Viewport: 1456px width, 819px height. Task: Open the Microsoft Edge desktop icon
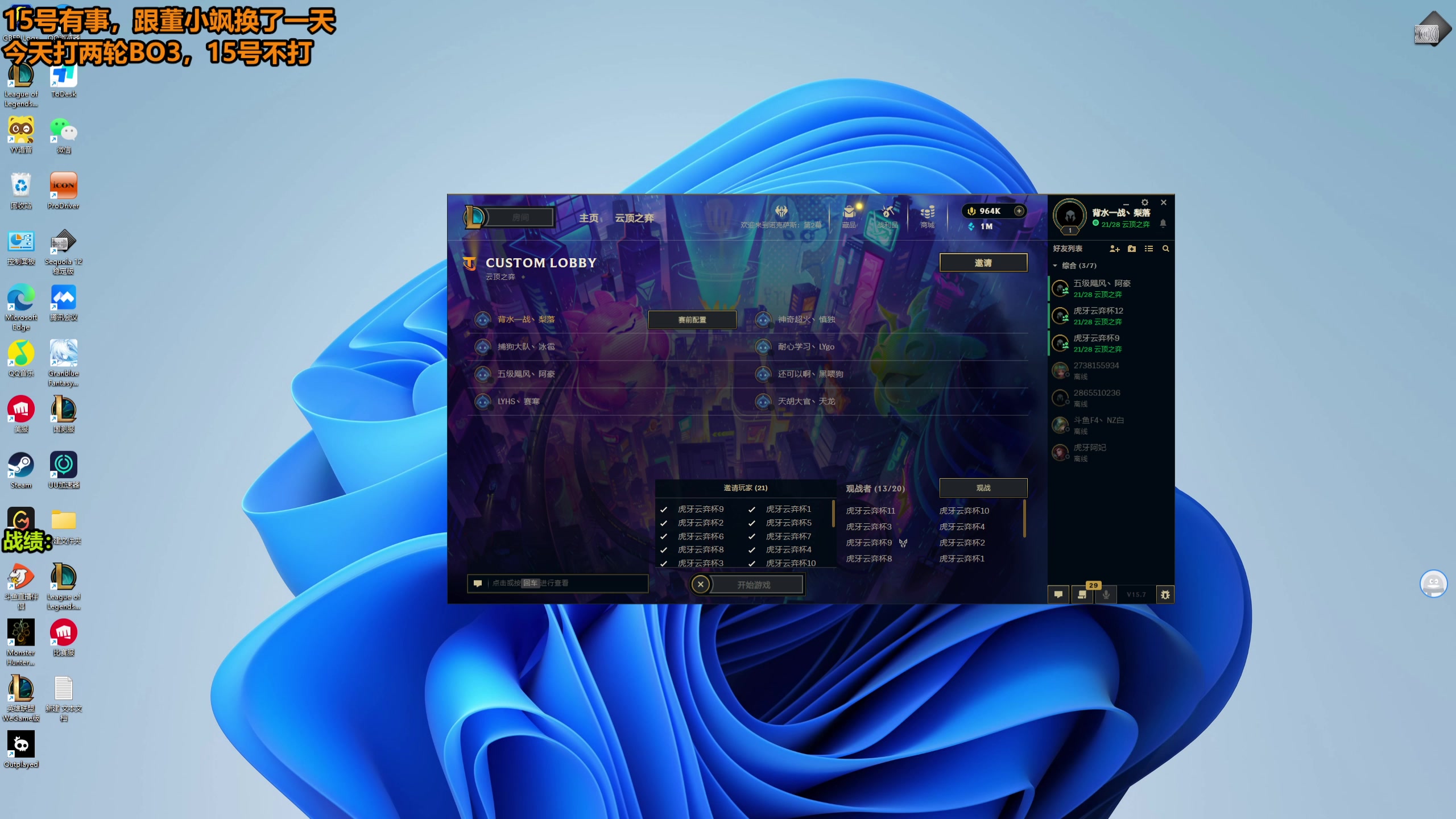pyautogui.click(x=21, y=307)
